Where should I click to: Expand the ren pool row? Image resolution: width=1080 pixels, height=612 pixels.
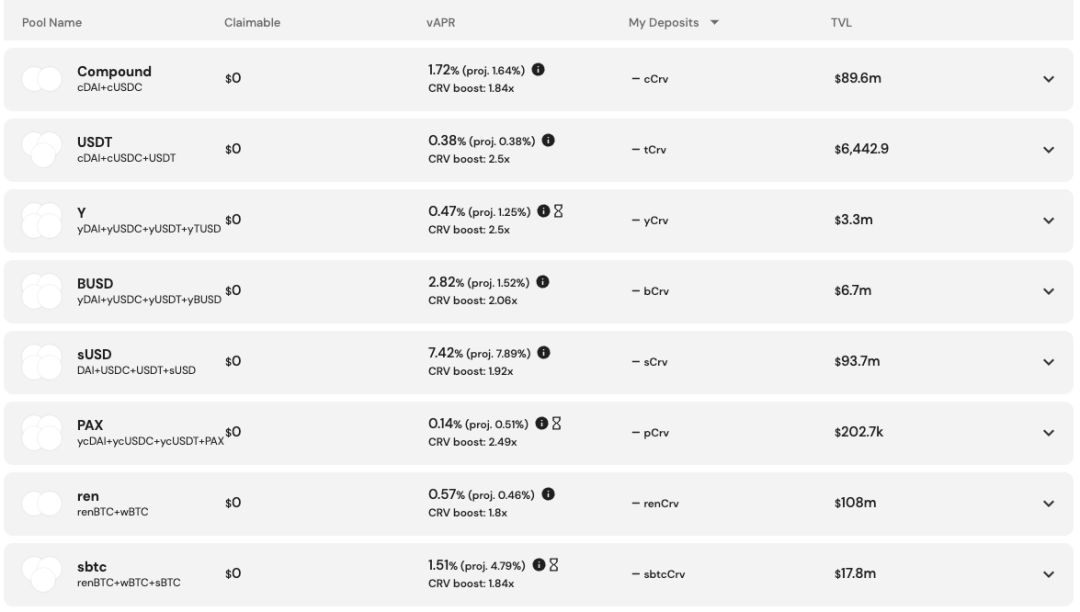pyautogui.click(x=1048, y=504)
